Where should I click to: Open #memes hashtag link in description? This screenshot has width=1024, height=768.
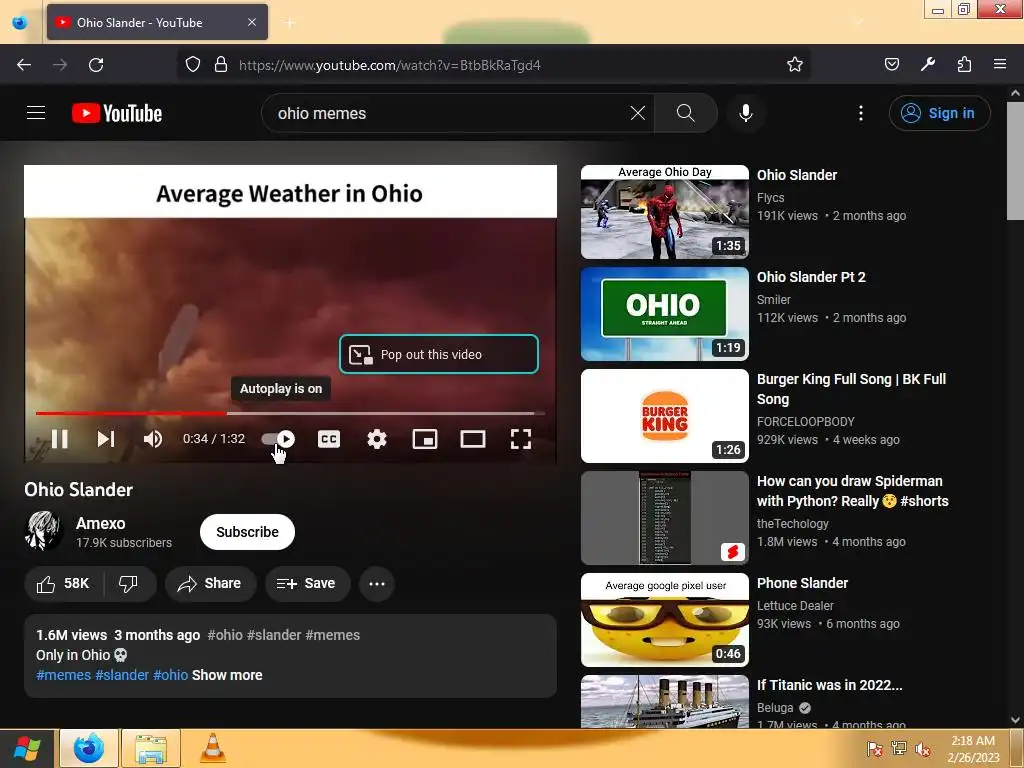pyautogui.click(x=63, y=675)
